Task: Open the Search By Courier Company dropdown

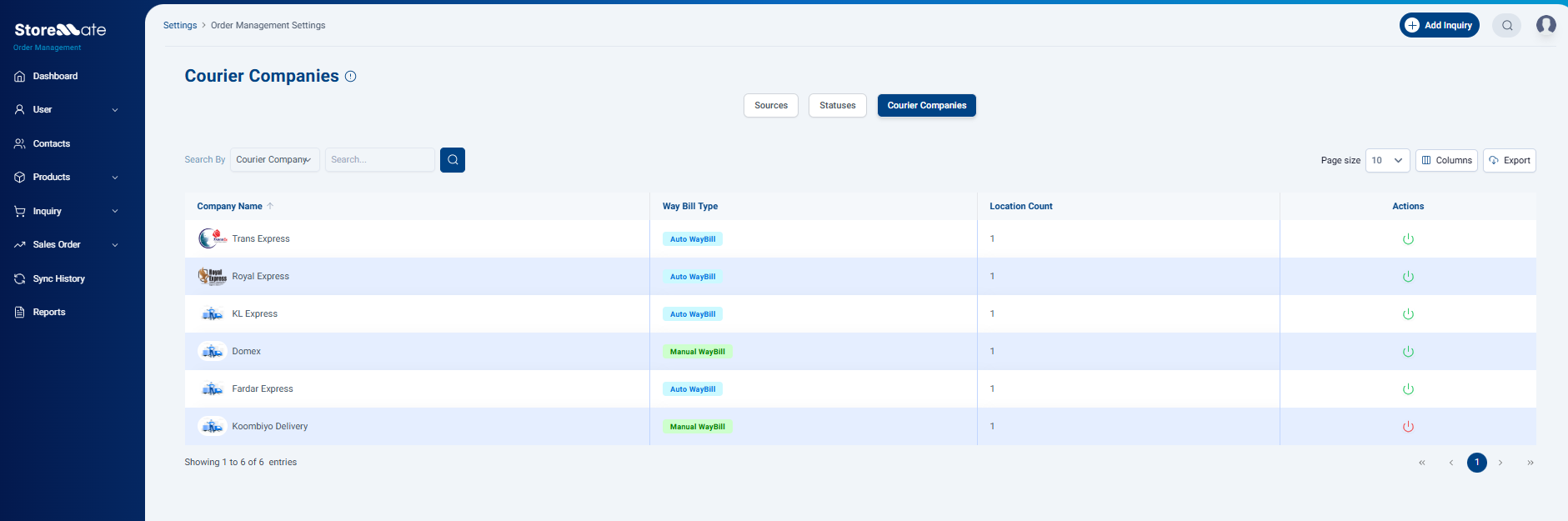Action: [275, 160]
